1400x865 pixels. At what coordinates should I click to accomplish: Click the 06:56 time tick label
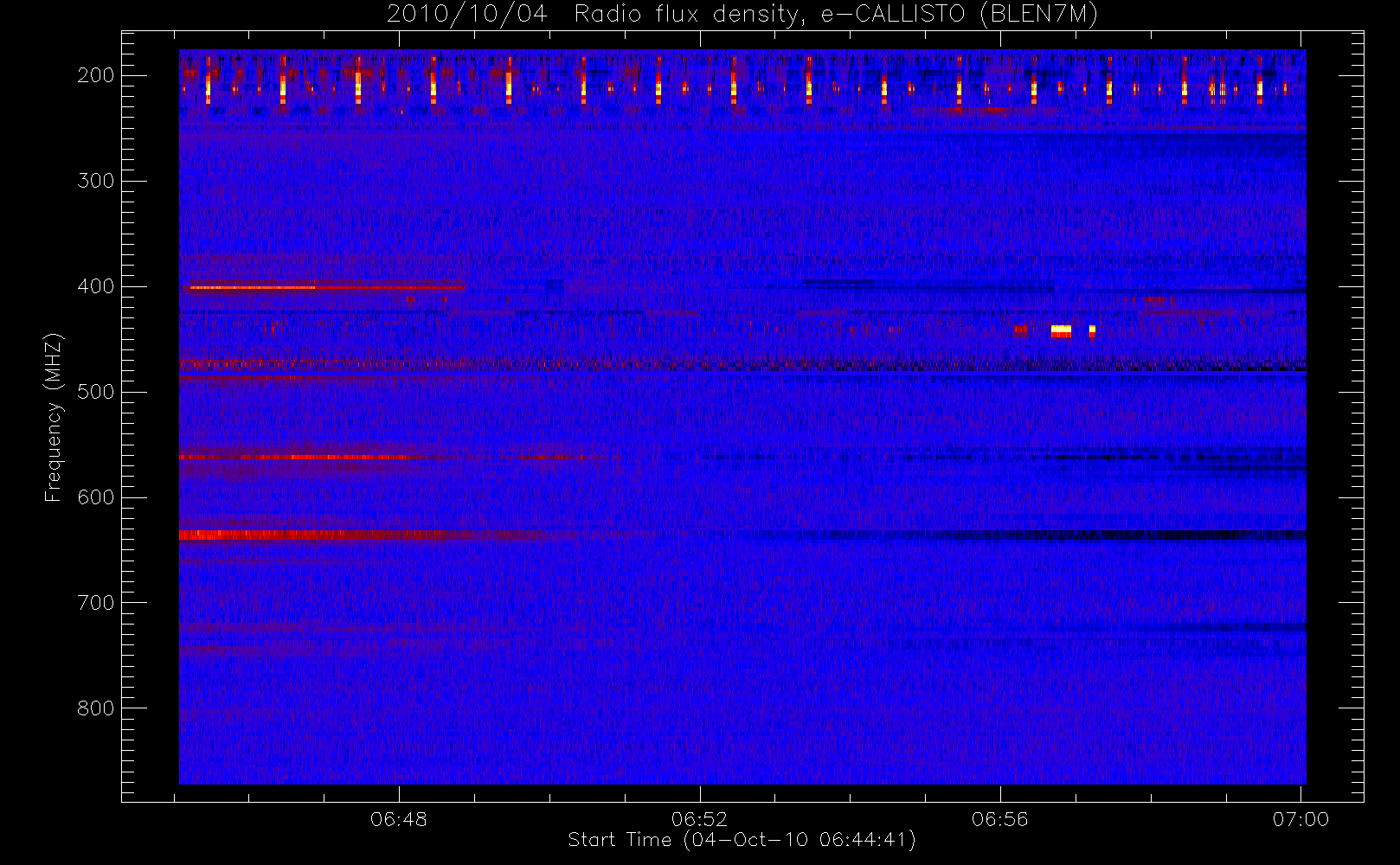point(1000,819)
